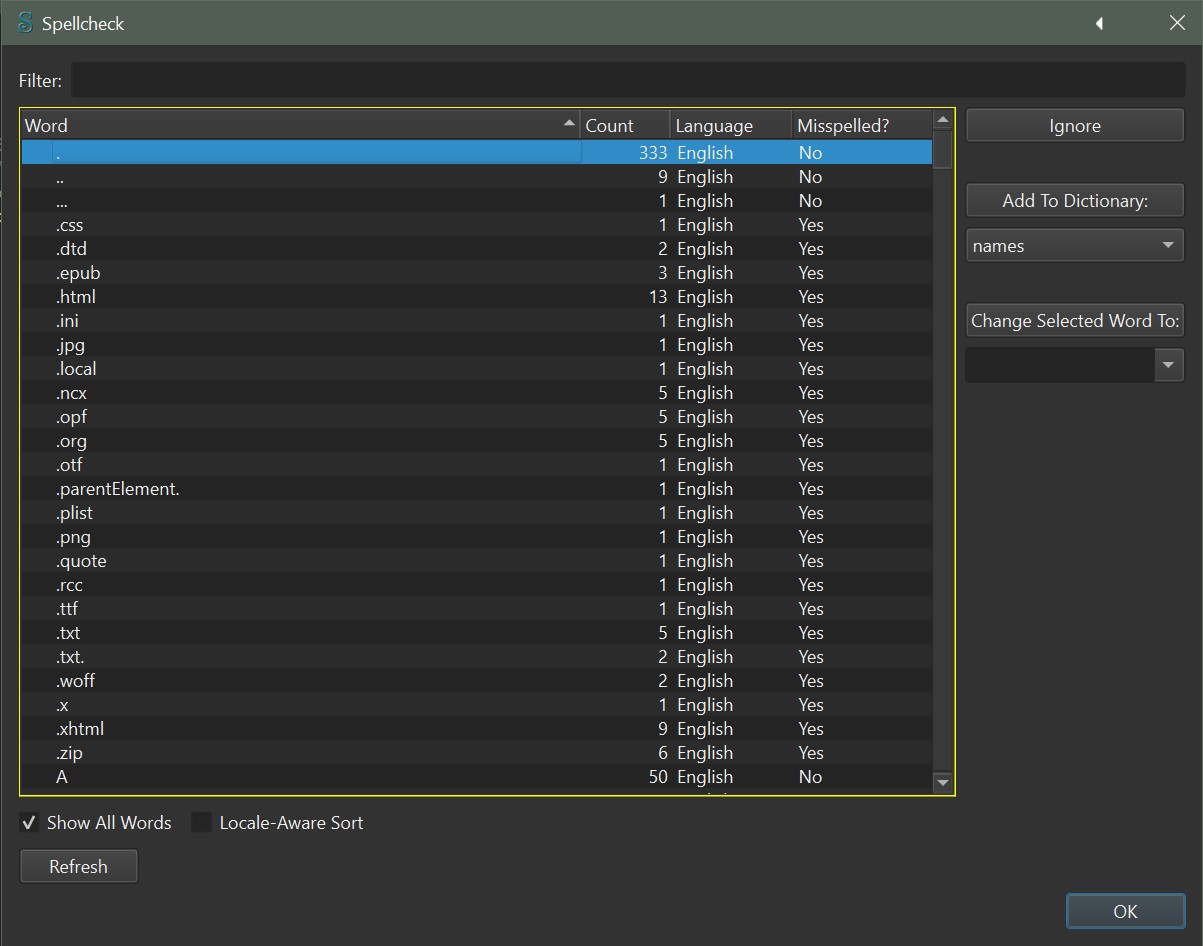Screen dimensions: 1203x946
Task: Select the '.png' word row
Action: [x=477, y=537]
